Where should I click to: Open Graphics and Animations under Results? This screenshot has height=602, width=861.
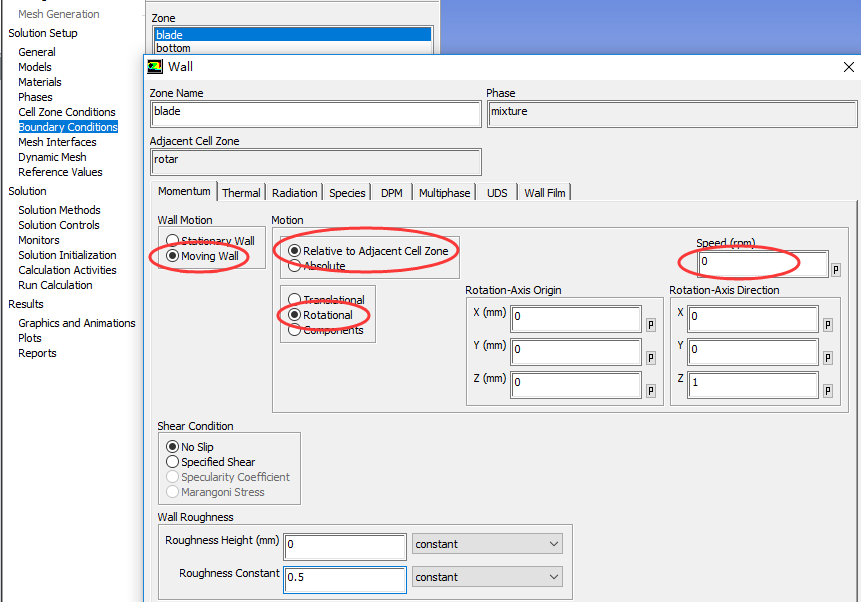(x=77, y=323)
